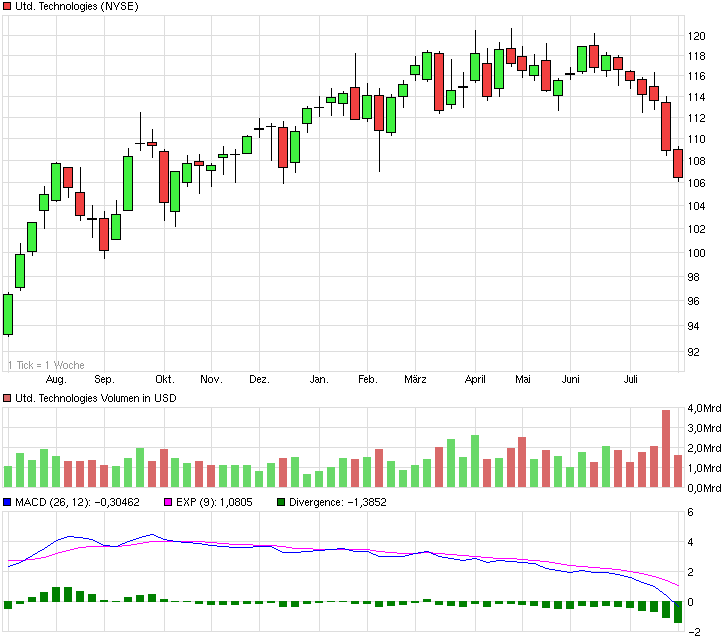Screen dimensions: 726x640
Task: Click the '1 Tick = 1 Woche' note
Action: (x=46, y=365)
